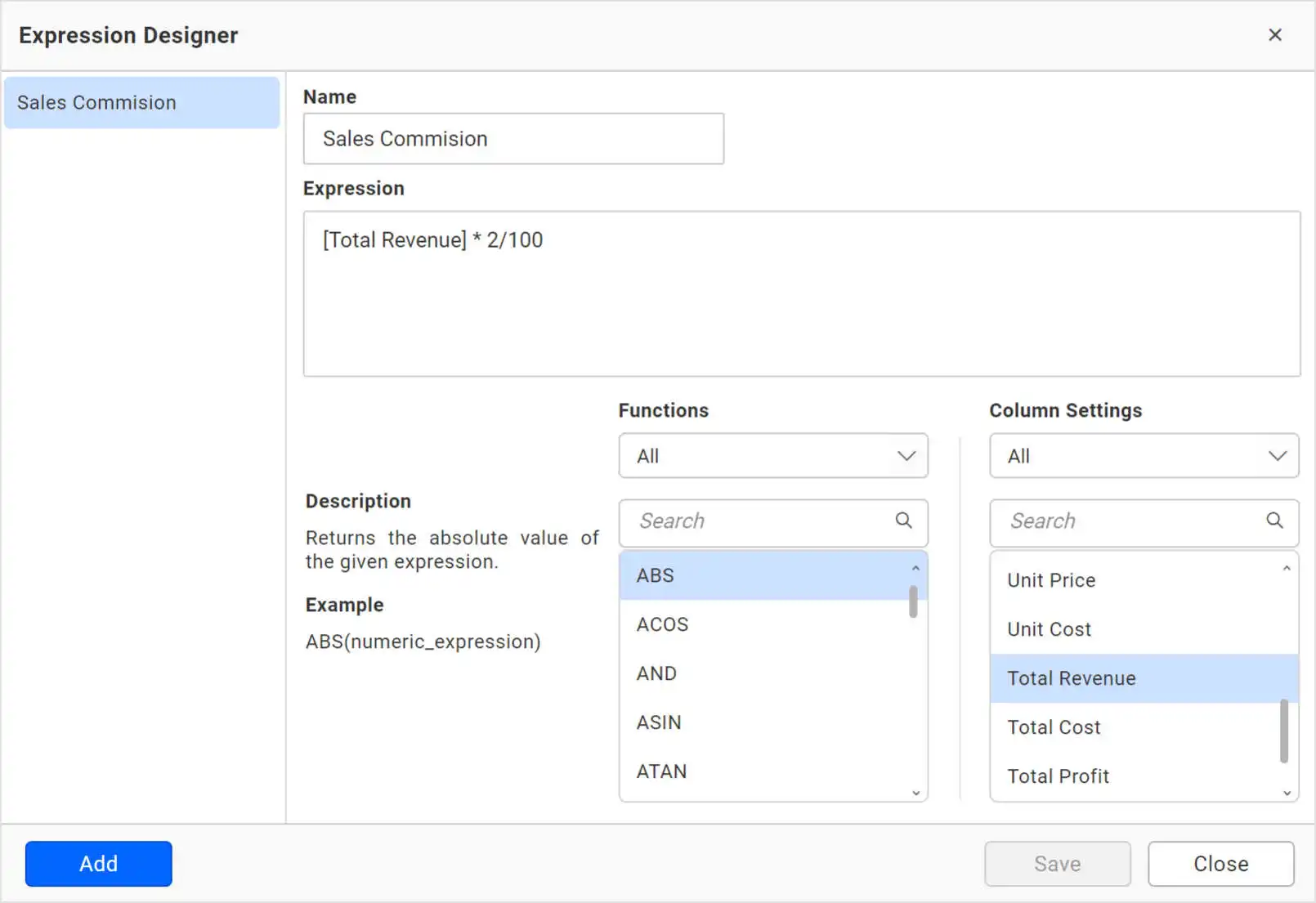
Task: Open the Column Settings filter dropdown
Action: point(1144,456)
